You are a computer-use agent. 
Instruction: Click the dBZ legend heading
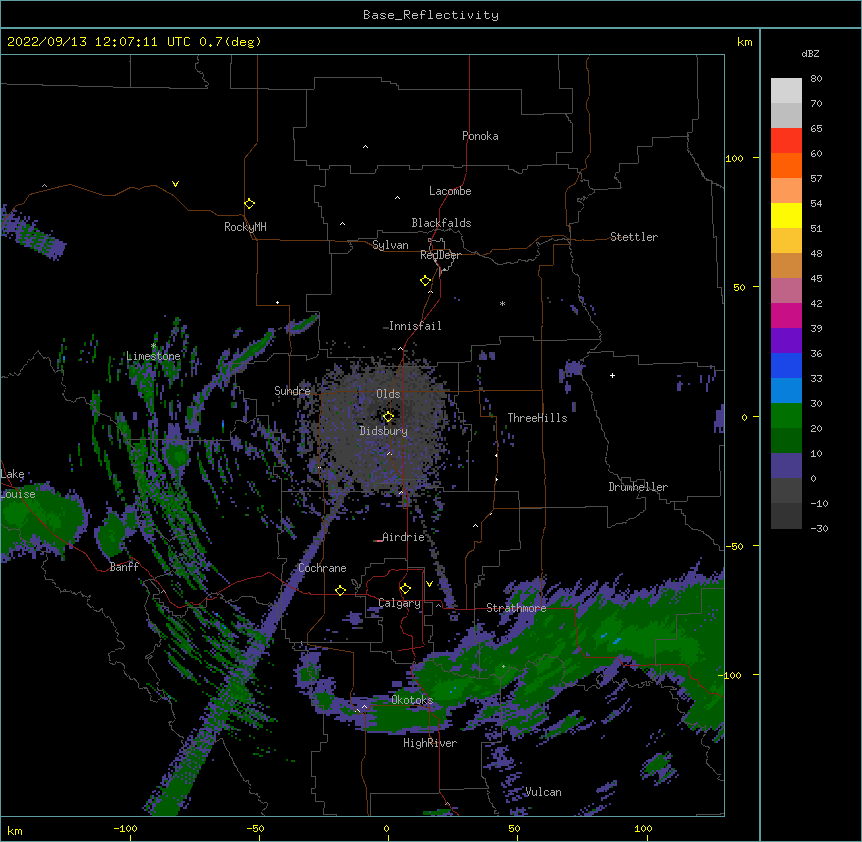coord(810,53)
